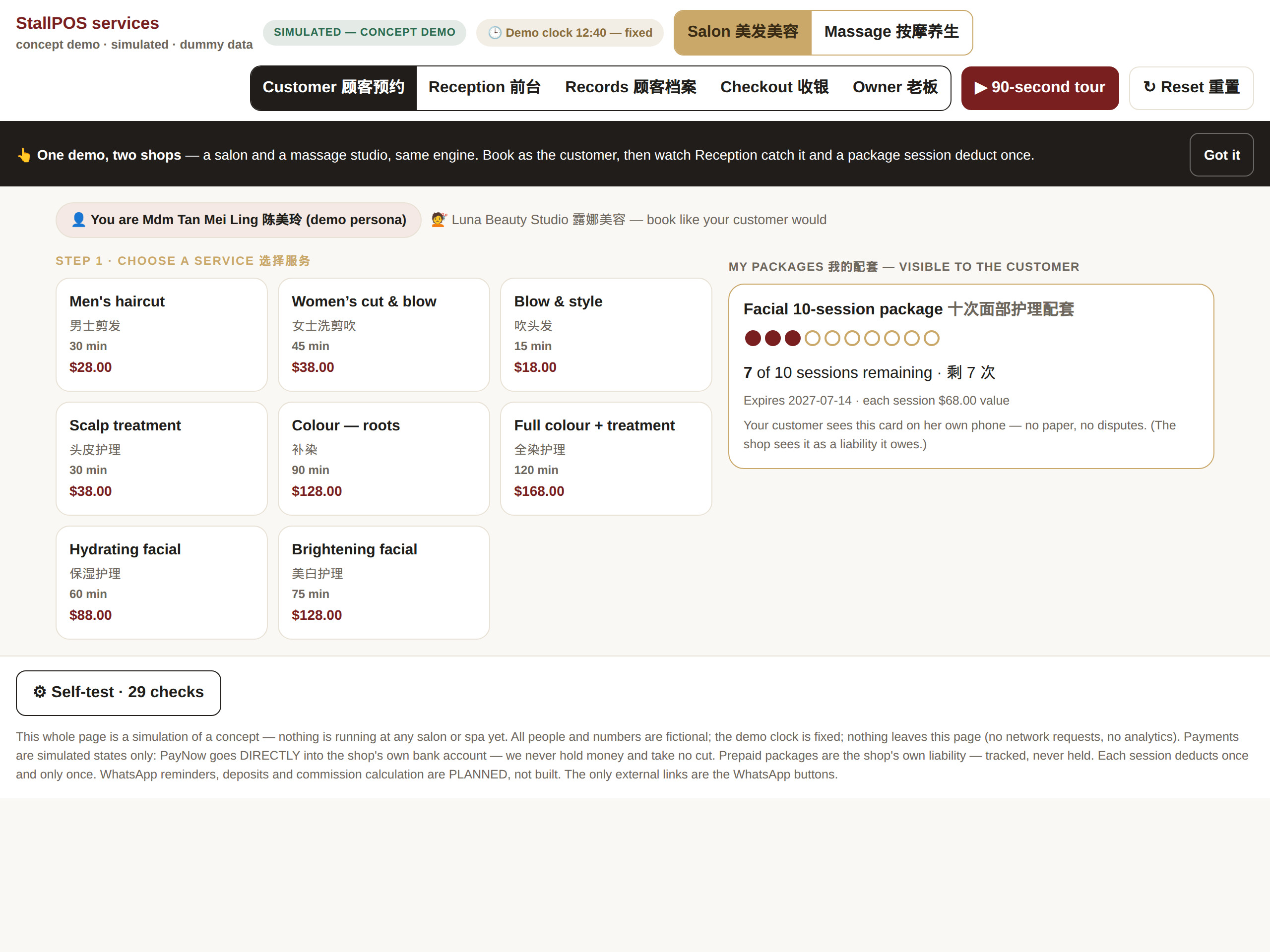
Task: Select Women's cut & blow service
Action: [383, 335]
